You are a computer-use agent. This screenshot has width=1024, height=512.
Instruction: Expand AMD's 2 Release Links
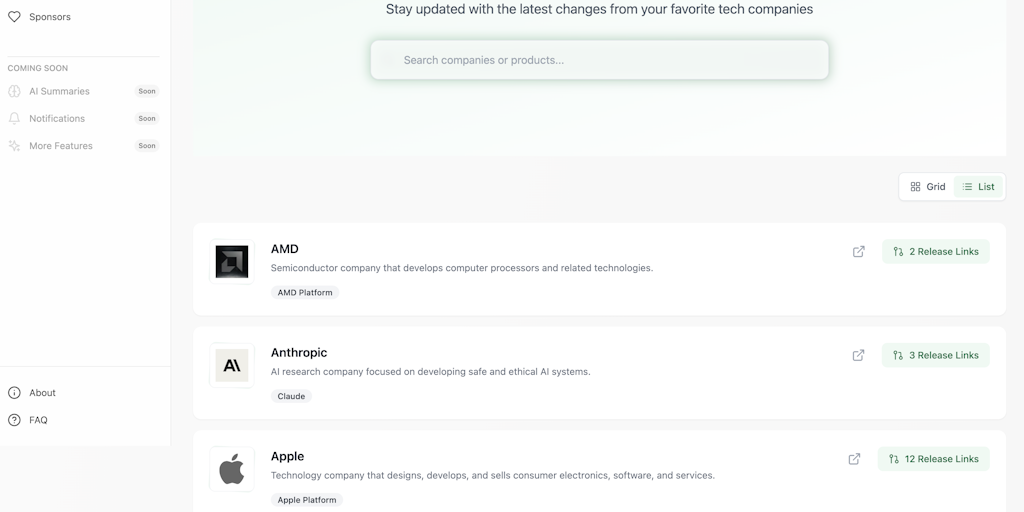(935, 252)
